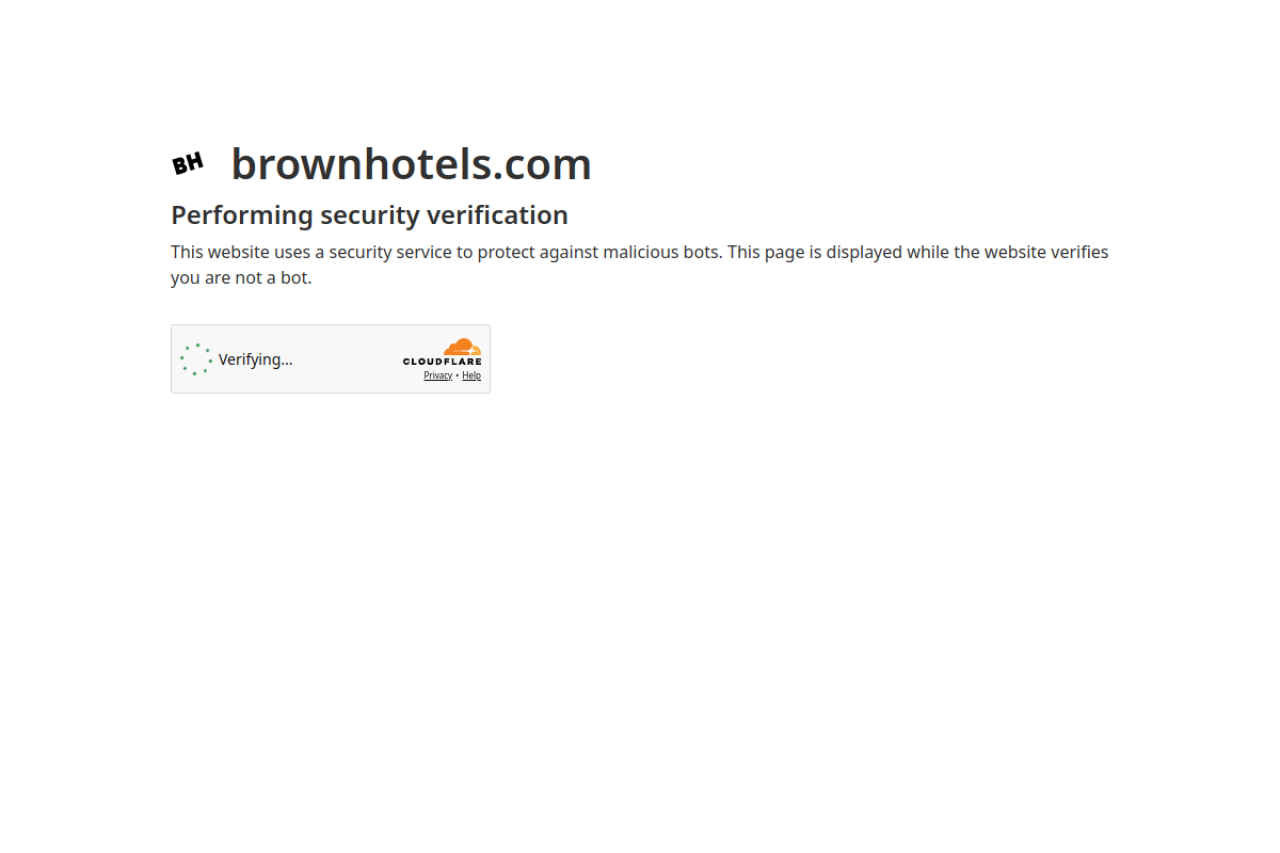Click the Performing security verification heading
Image resolution: width=1280 pixels, height=853 pixels.
370,215
